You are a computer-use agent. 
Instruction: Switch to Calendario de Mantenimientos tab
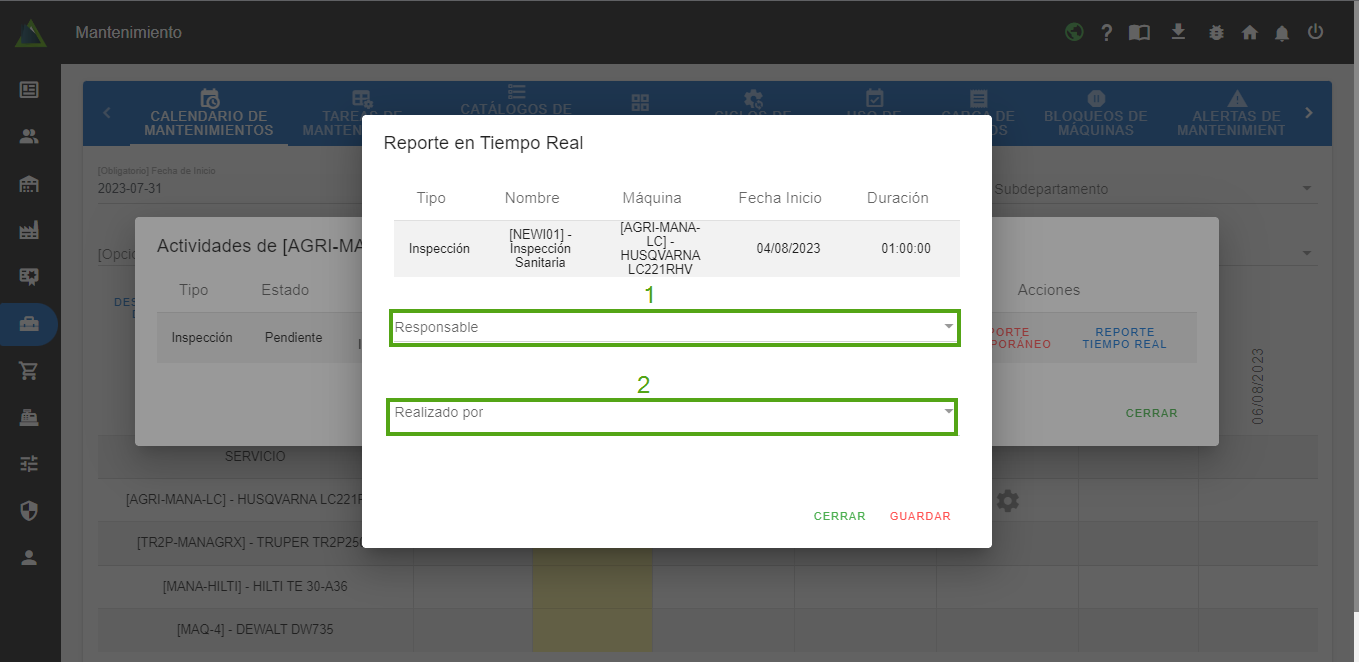[x=209, y=113]
